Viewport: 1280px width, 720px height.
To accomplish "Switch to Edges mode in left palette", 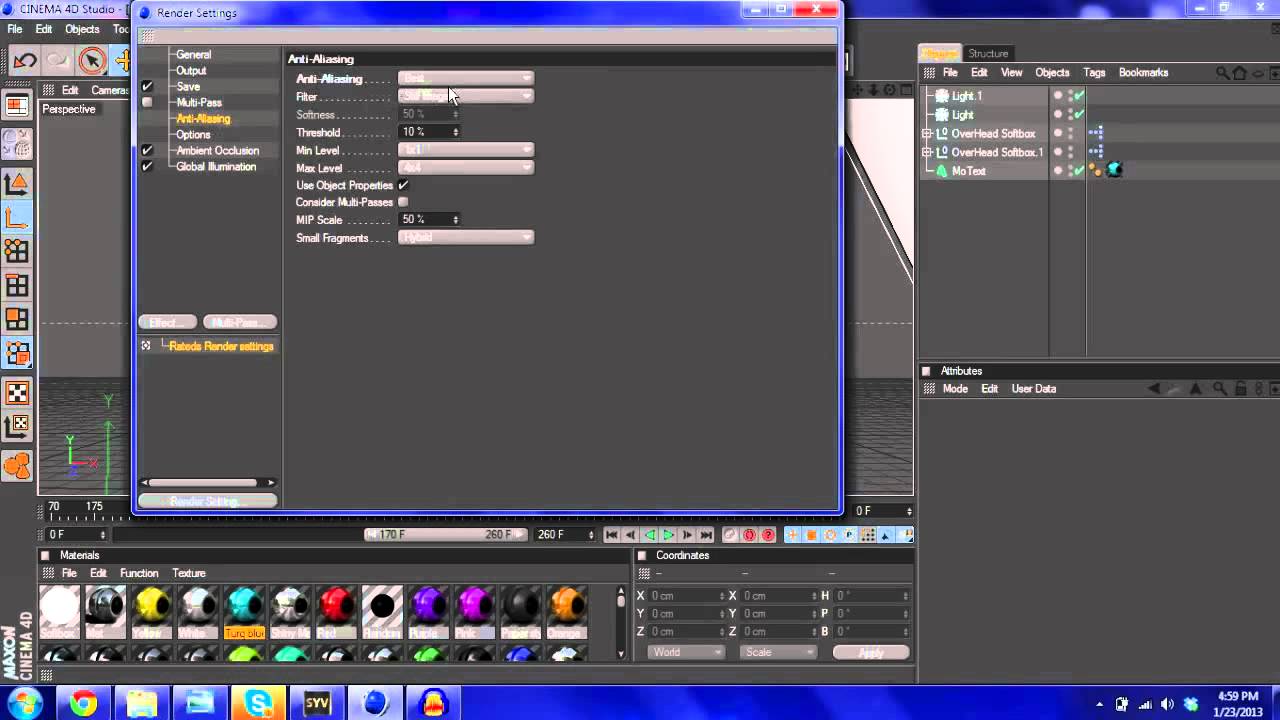I will (x=17, y=286).
